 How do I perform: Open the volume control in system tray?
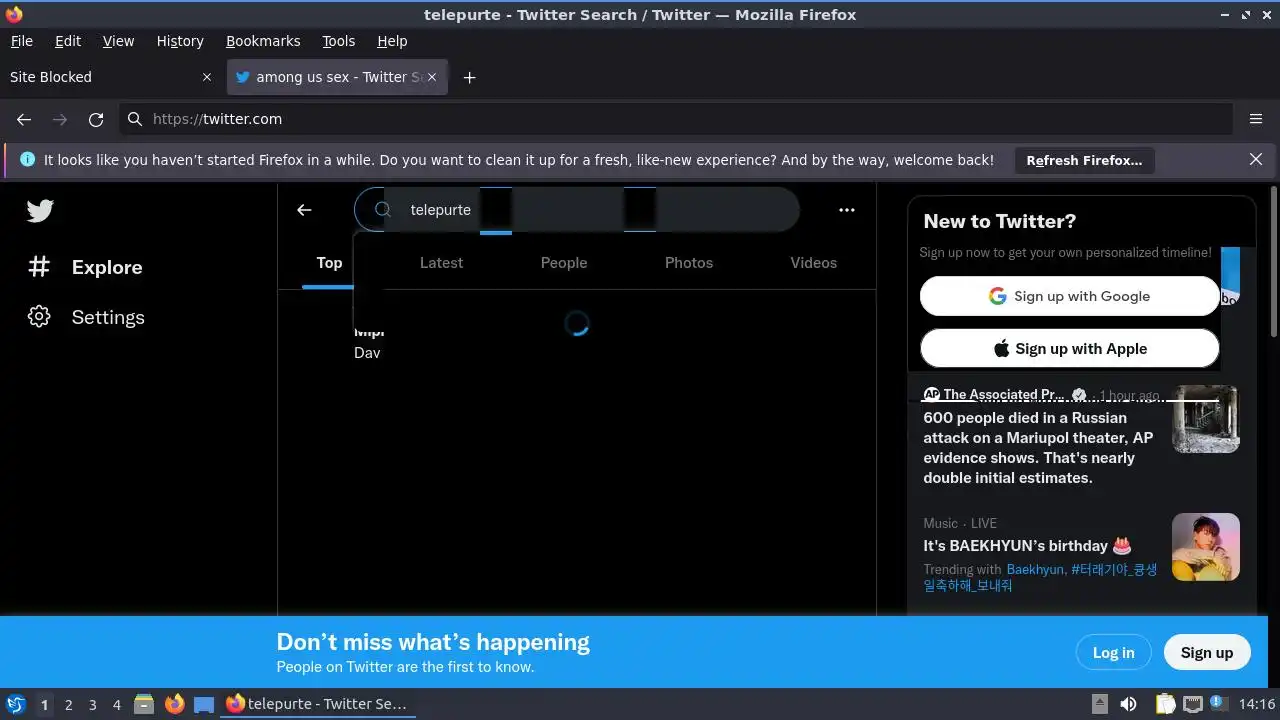click(1128, 704)
